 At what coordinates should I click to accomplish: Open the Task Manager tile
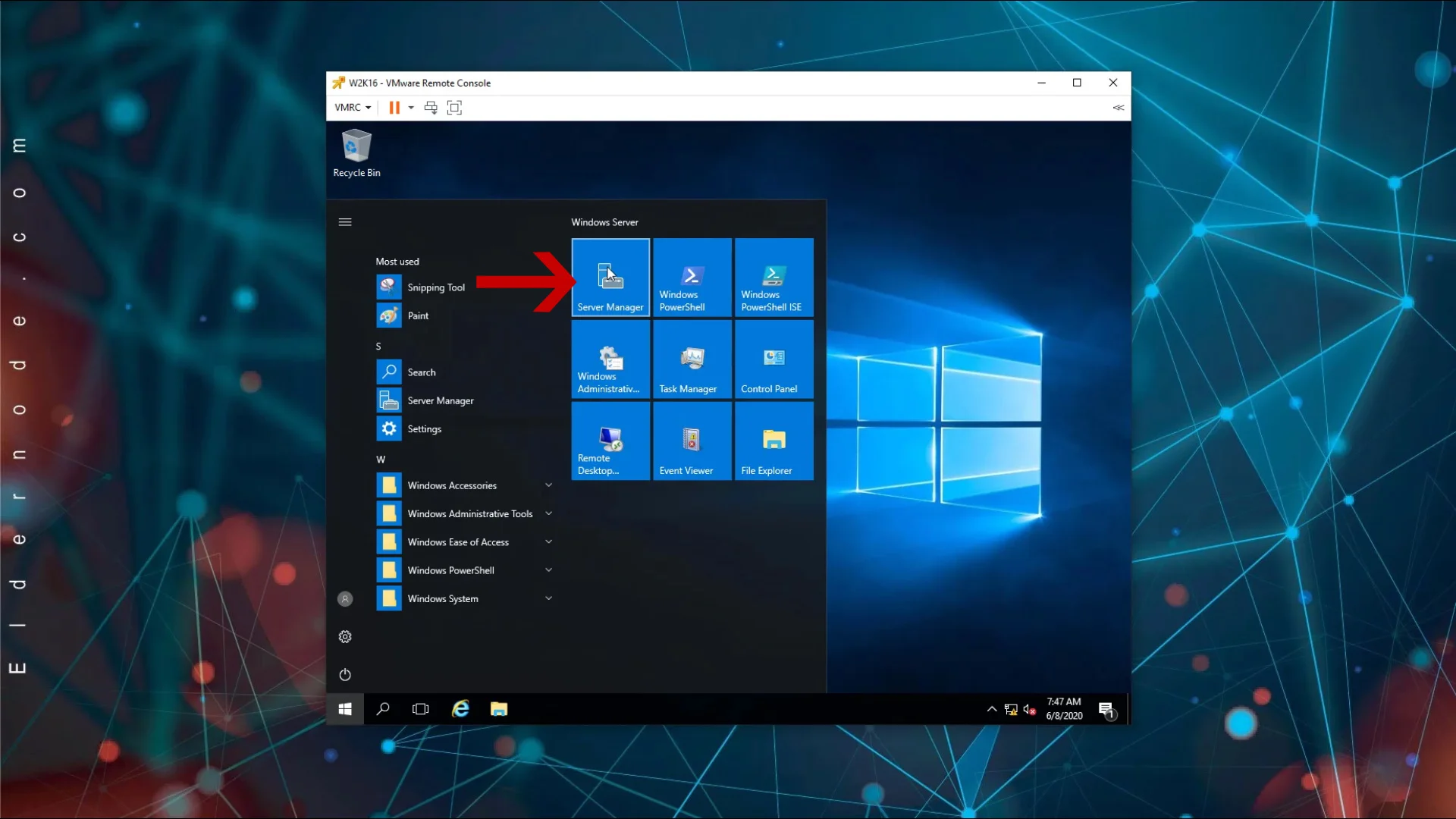(692, 359)
